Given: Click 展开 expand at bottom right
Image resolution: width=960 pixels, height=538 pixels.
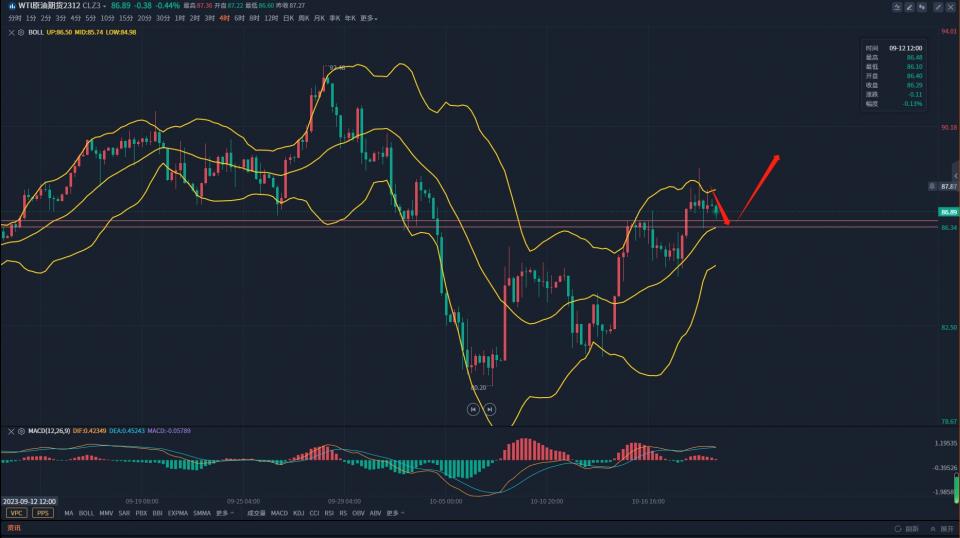Looking at the screenshot, I should 942,529.
